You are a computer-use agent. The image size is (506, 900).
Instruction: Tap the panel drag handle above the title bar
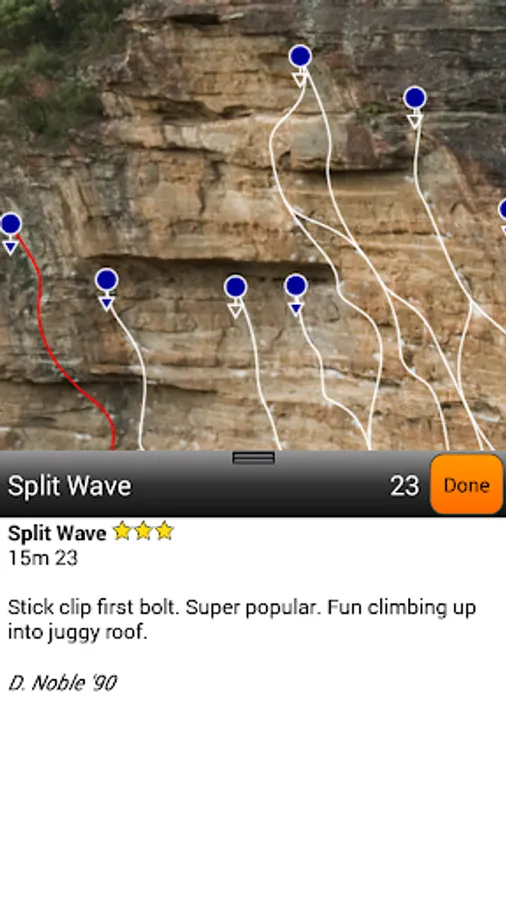[x=254, y=457]
